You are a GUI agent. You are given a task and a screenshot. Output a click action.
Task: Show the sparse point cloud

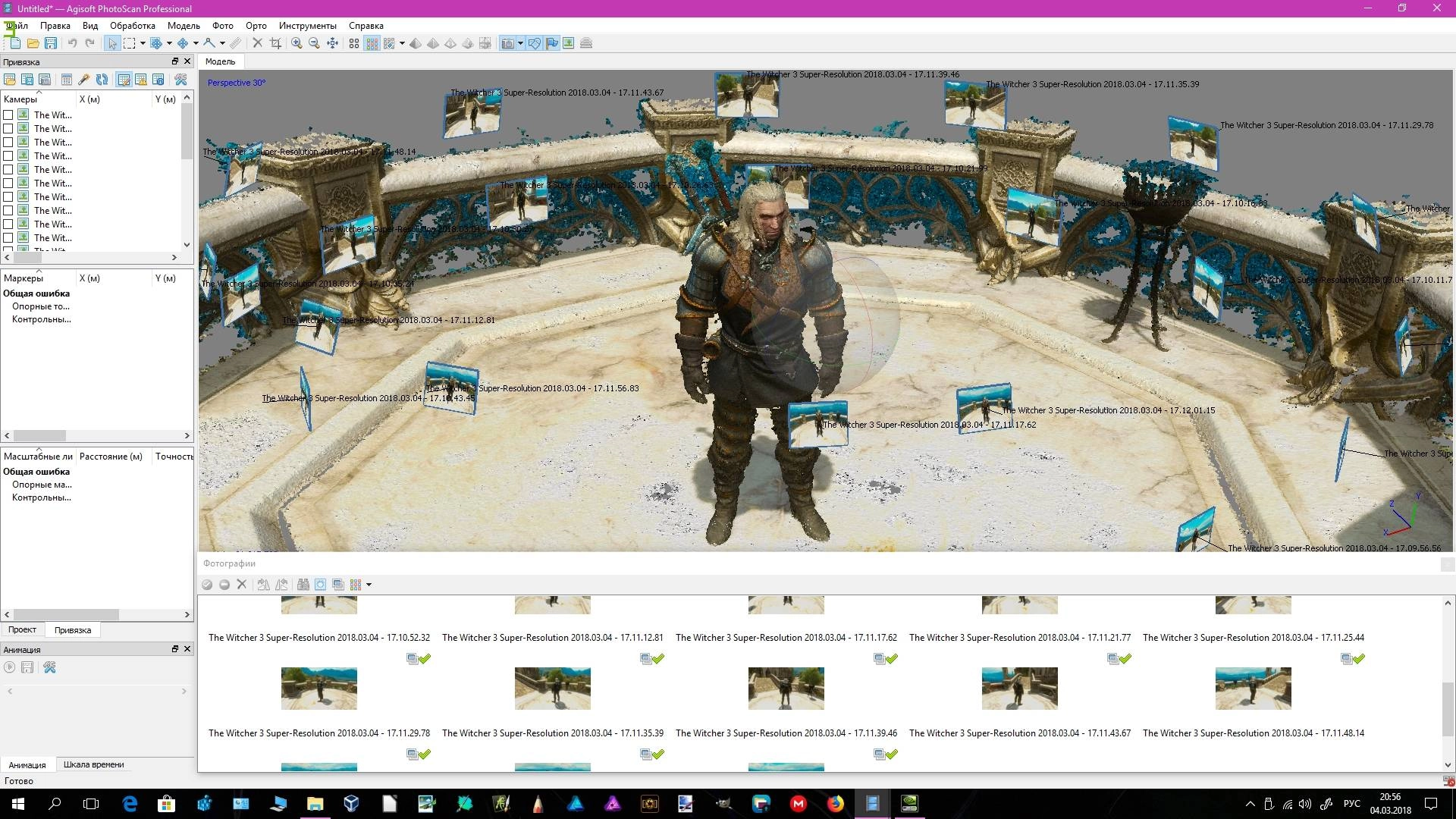[x=354, y=43]
